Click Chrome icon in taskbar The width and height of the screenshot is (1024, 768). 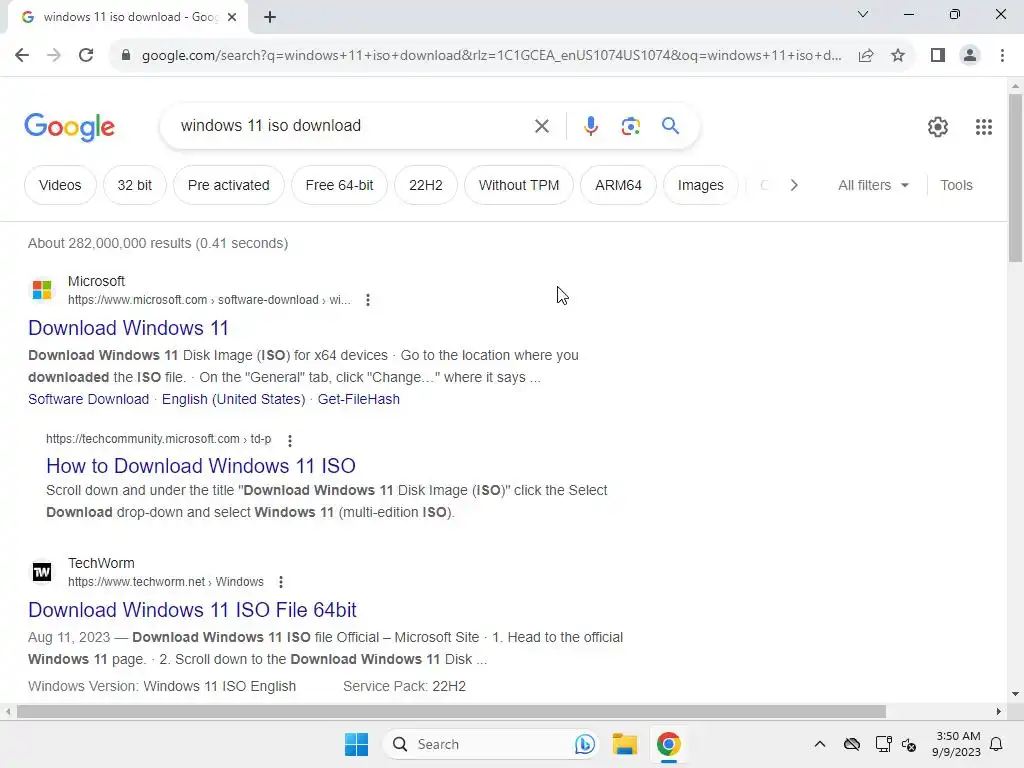pos(668,744)
